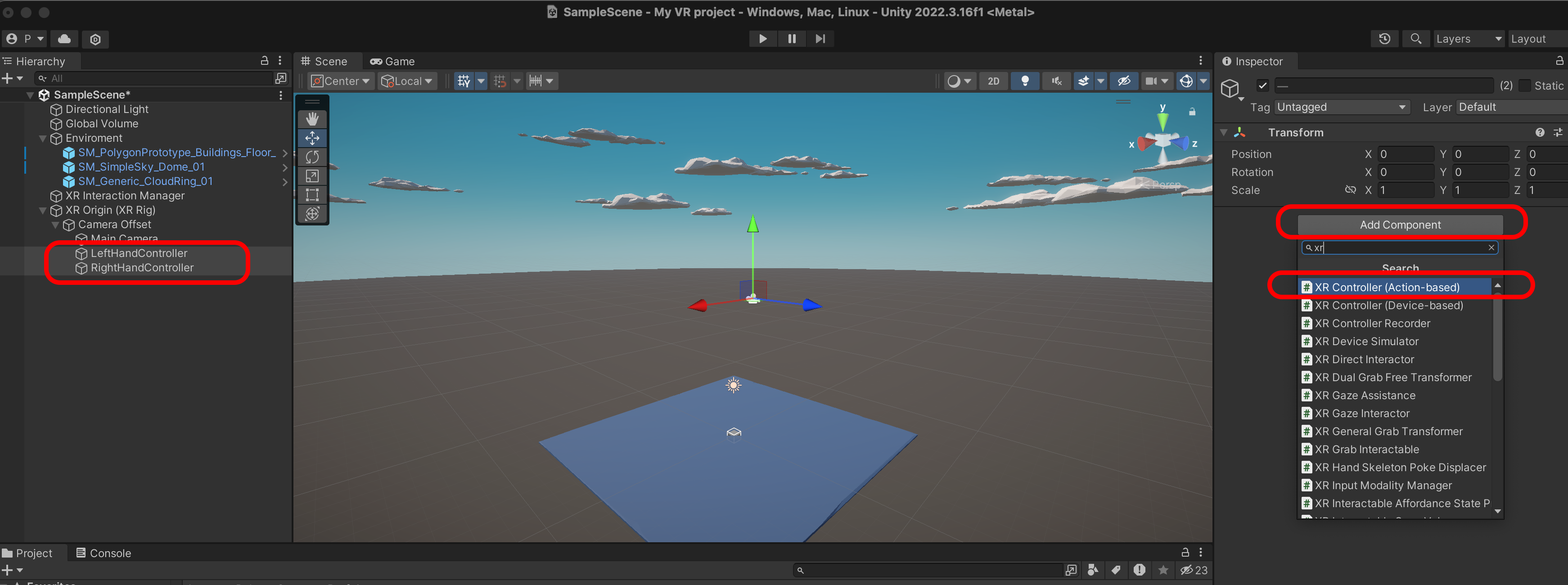Collapse the Enviroment tree item
Screen dimensions: 1568x585
coord(43,138)
